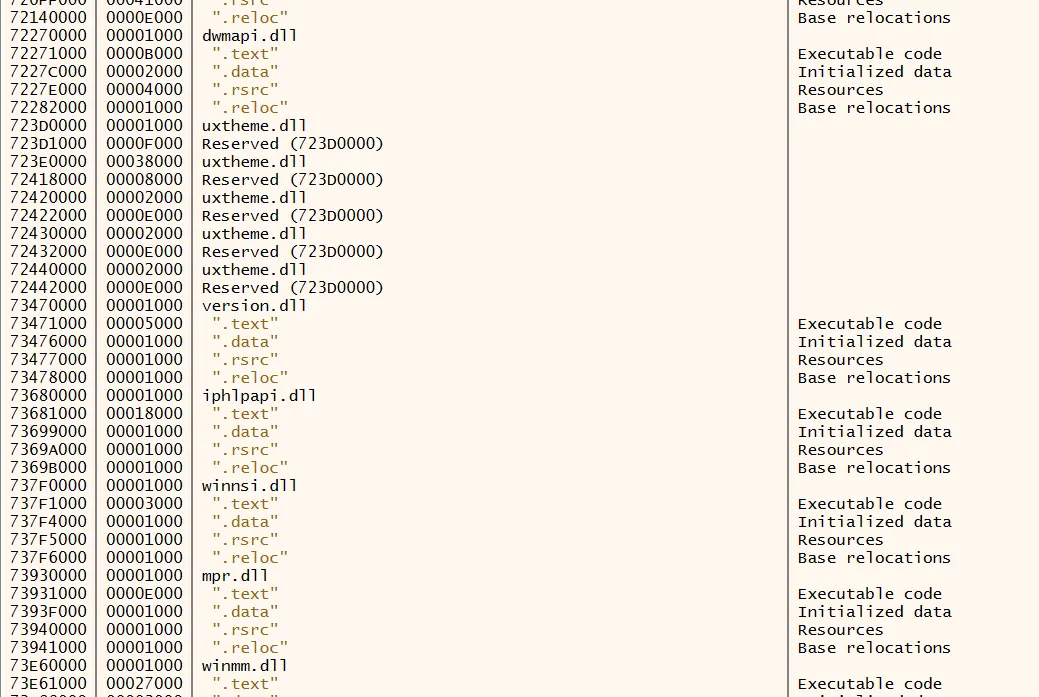Select address 73940000 row
The width and height of the screenshot is (1039, 697).
[48, 629]
